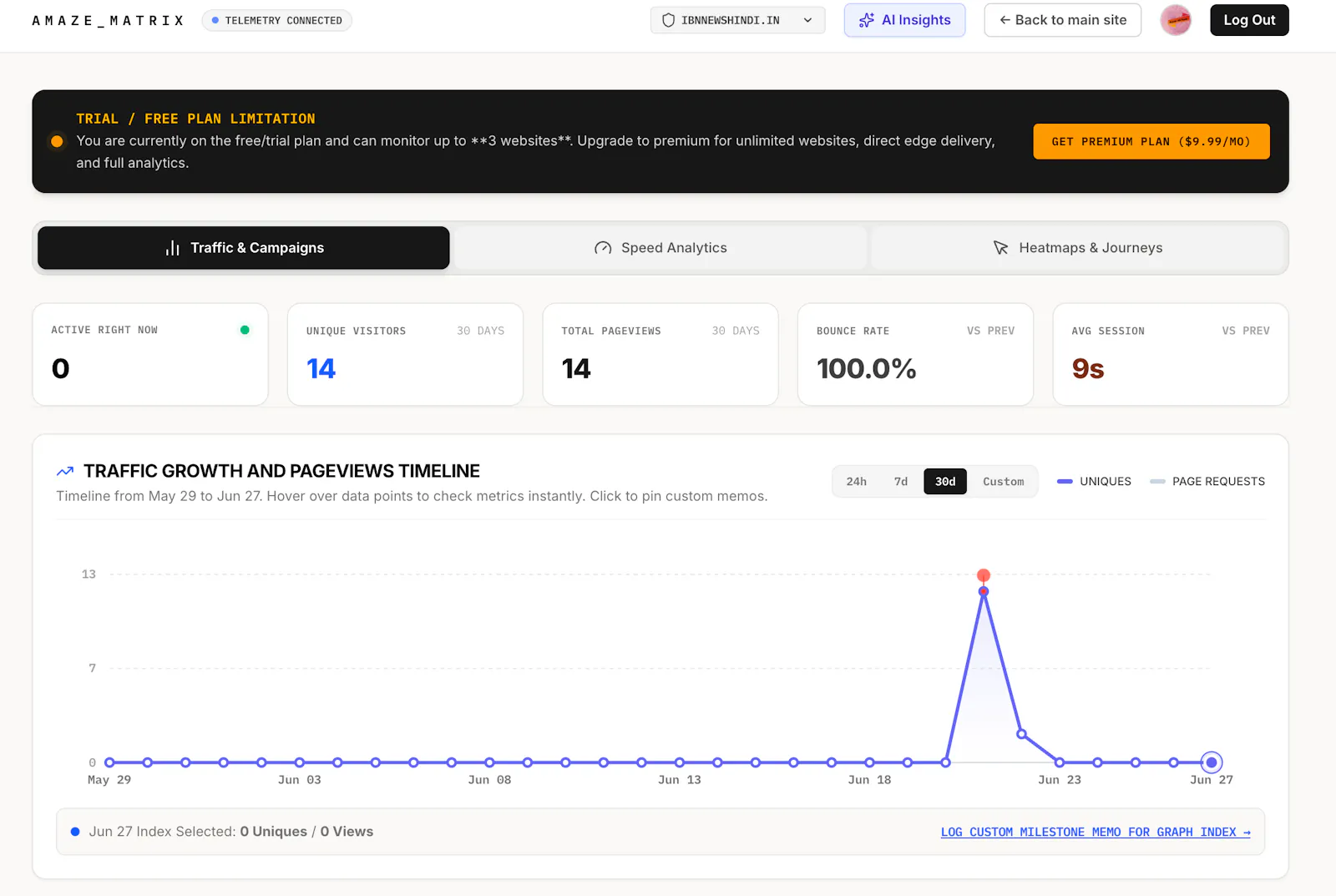Click the Jun 27 selected data point
The width and height of the screenshot is (1336, 896).
coord(1212,762)
